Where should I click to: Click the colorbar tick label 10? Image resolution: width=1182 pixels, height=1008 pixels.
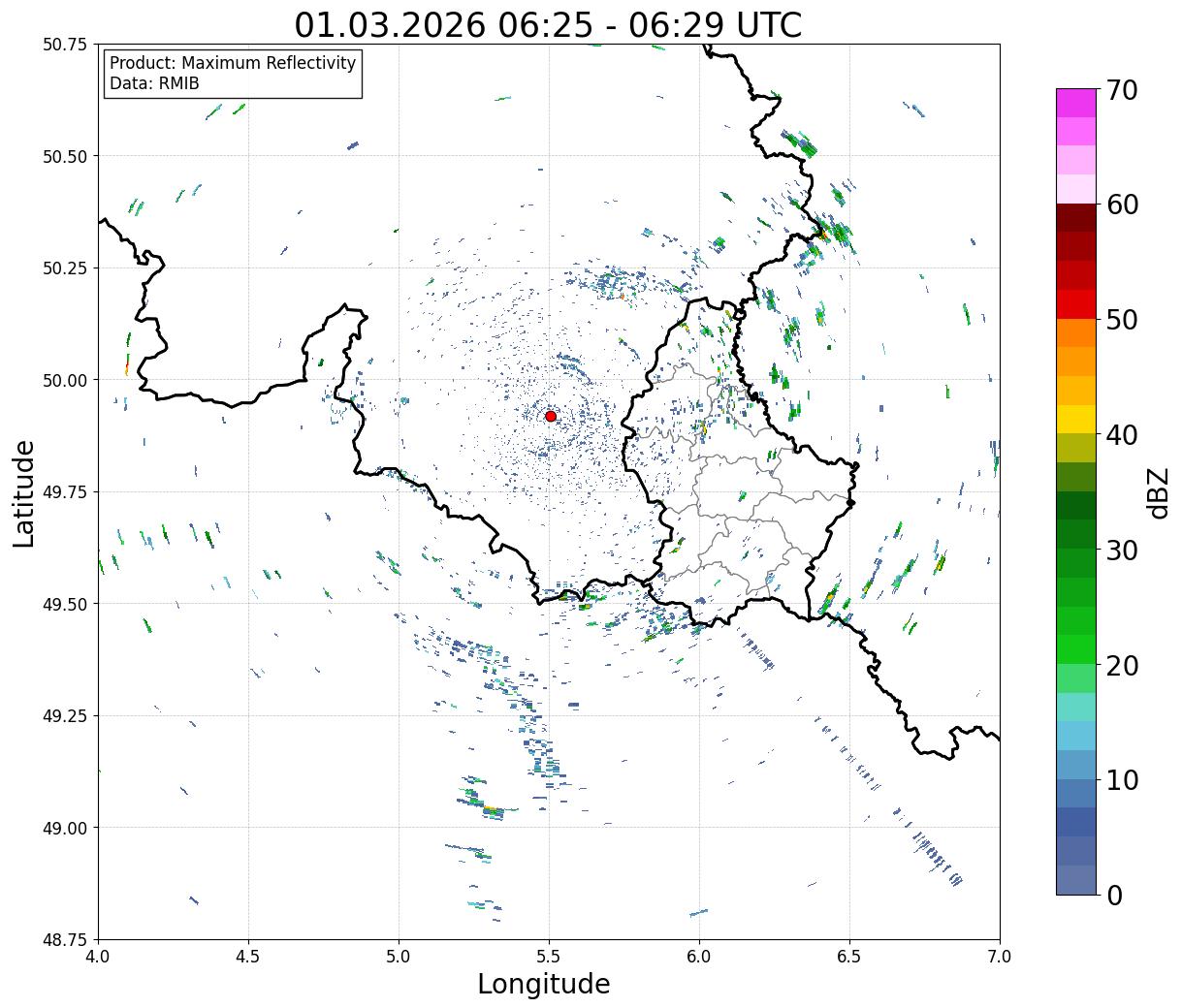[1122, 780]
